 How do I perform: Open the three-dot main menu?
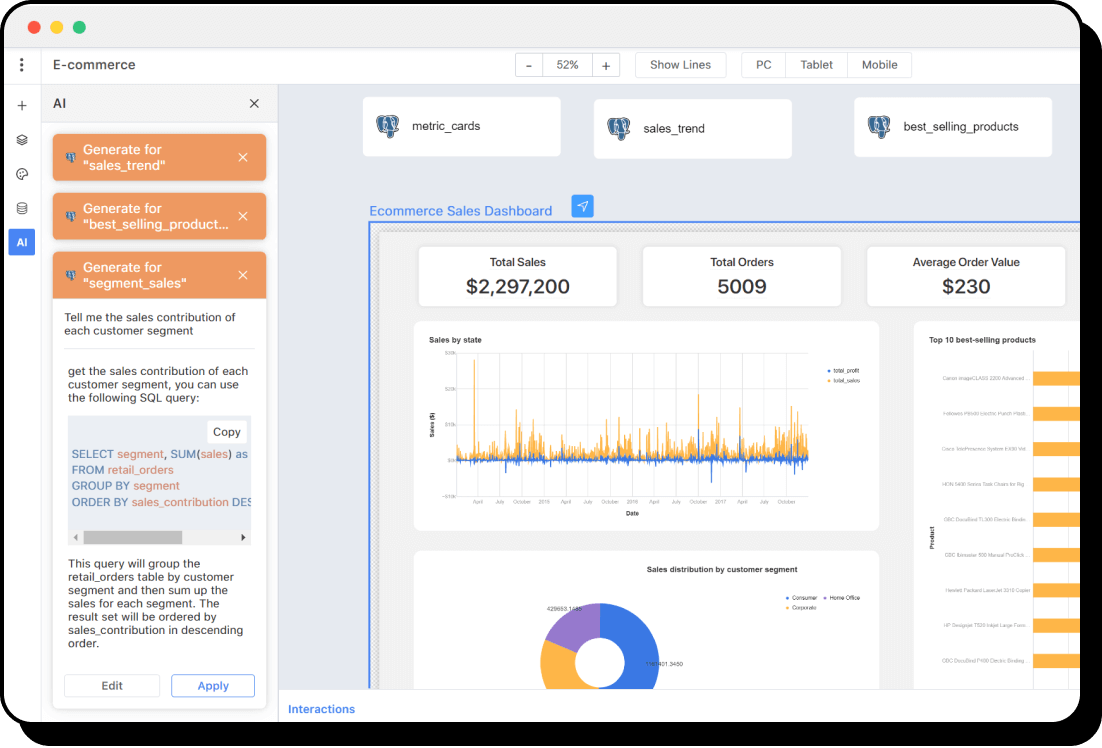(x=22, y=65)
